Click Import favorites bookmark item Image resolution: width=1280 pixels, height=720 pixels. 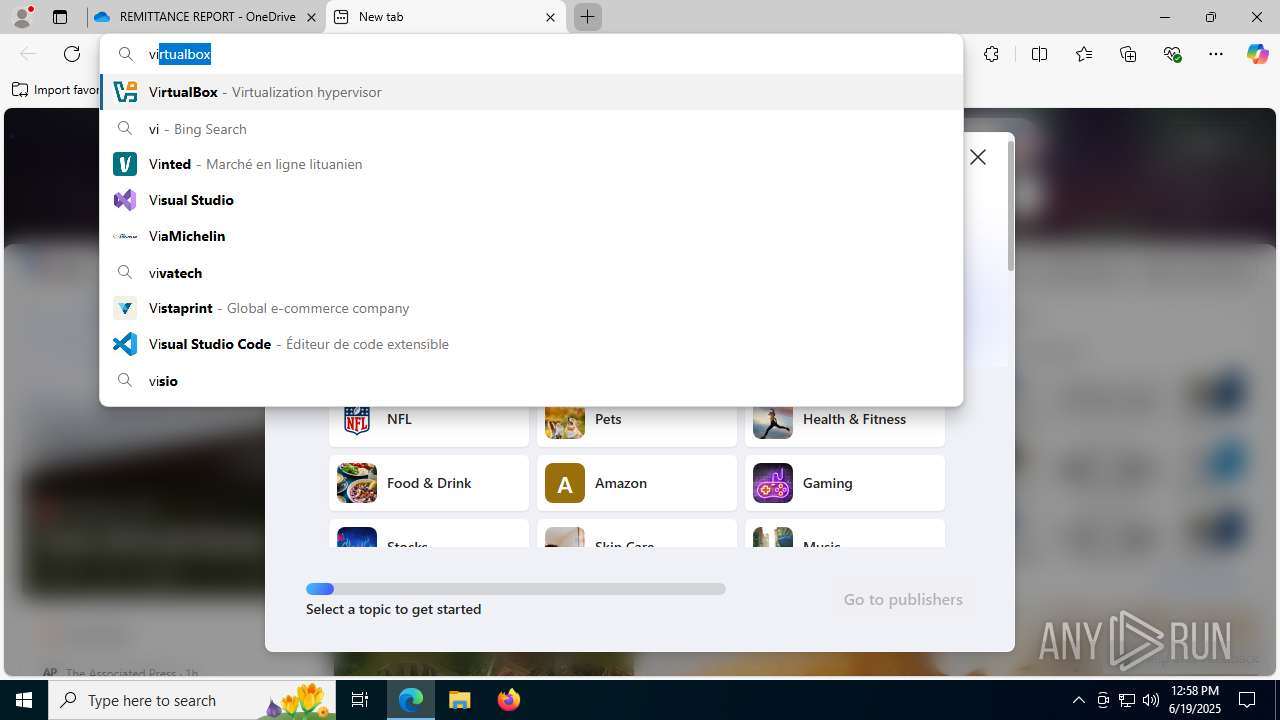click(56, 90)
